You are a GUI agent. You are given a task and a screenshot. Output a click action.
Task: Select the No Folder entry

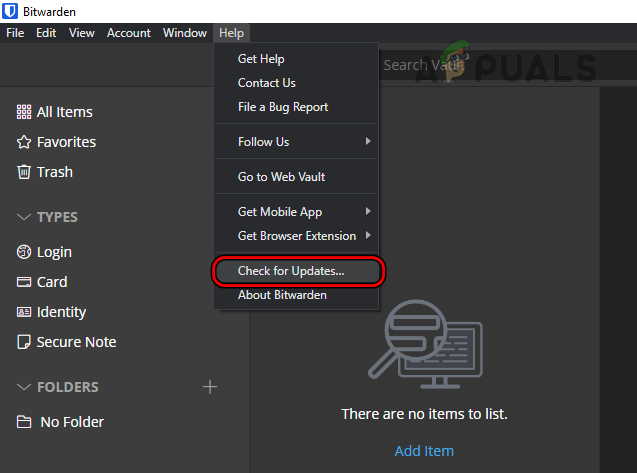[72, 422]
